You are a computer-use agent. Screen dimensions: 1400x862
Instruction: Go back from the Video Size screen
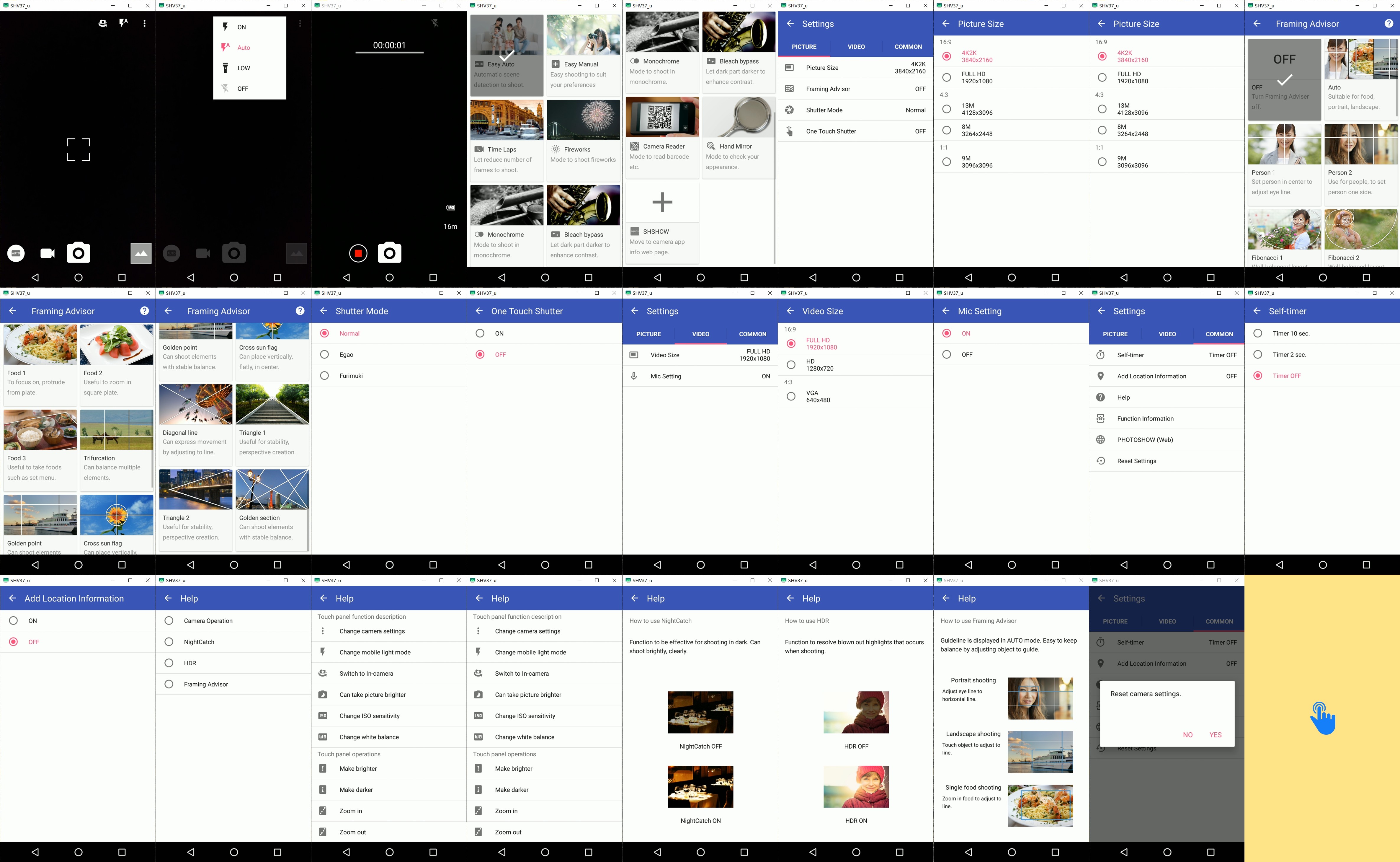coord(790,311)
